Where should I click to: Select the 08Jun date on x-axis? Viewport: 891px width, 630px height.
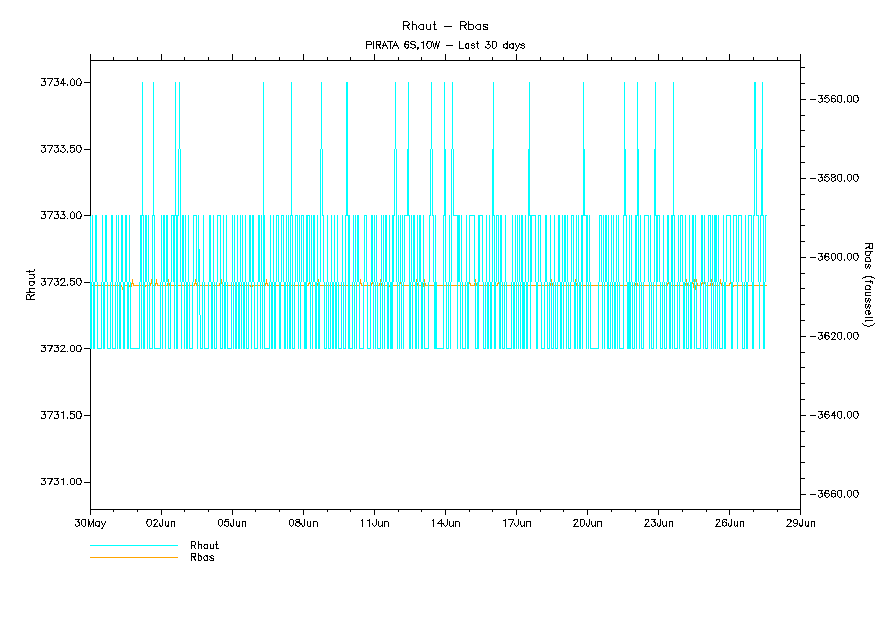coord(303,522)
